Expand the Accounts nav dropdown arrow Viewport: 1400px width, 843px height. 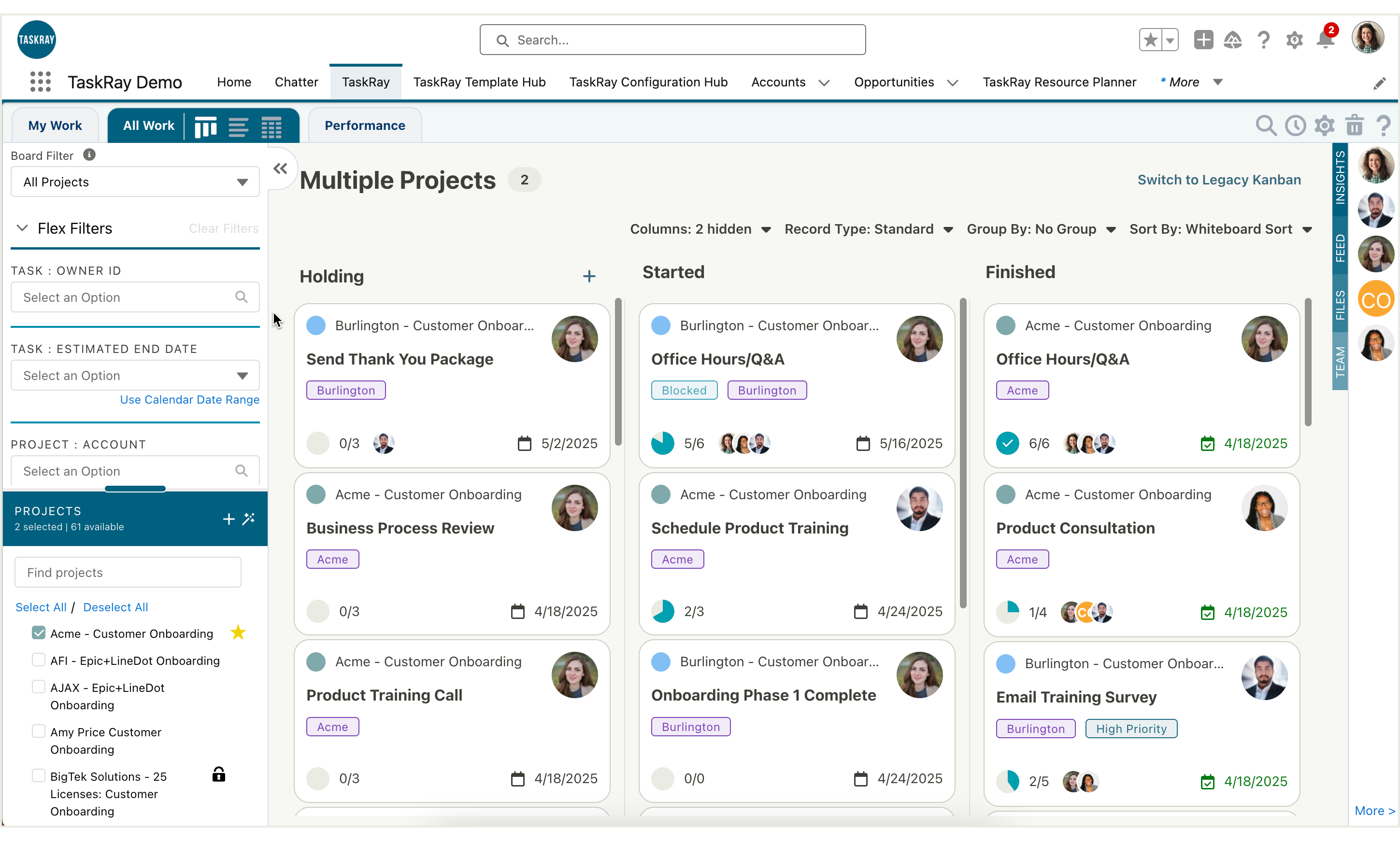(824, 83)
